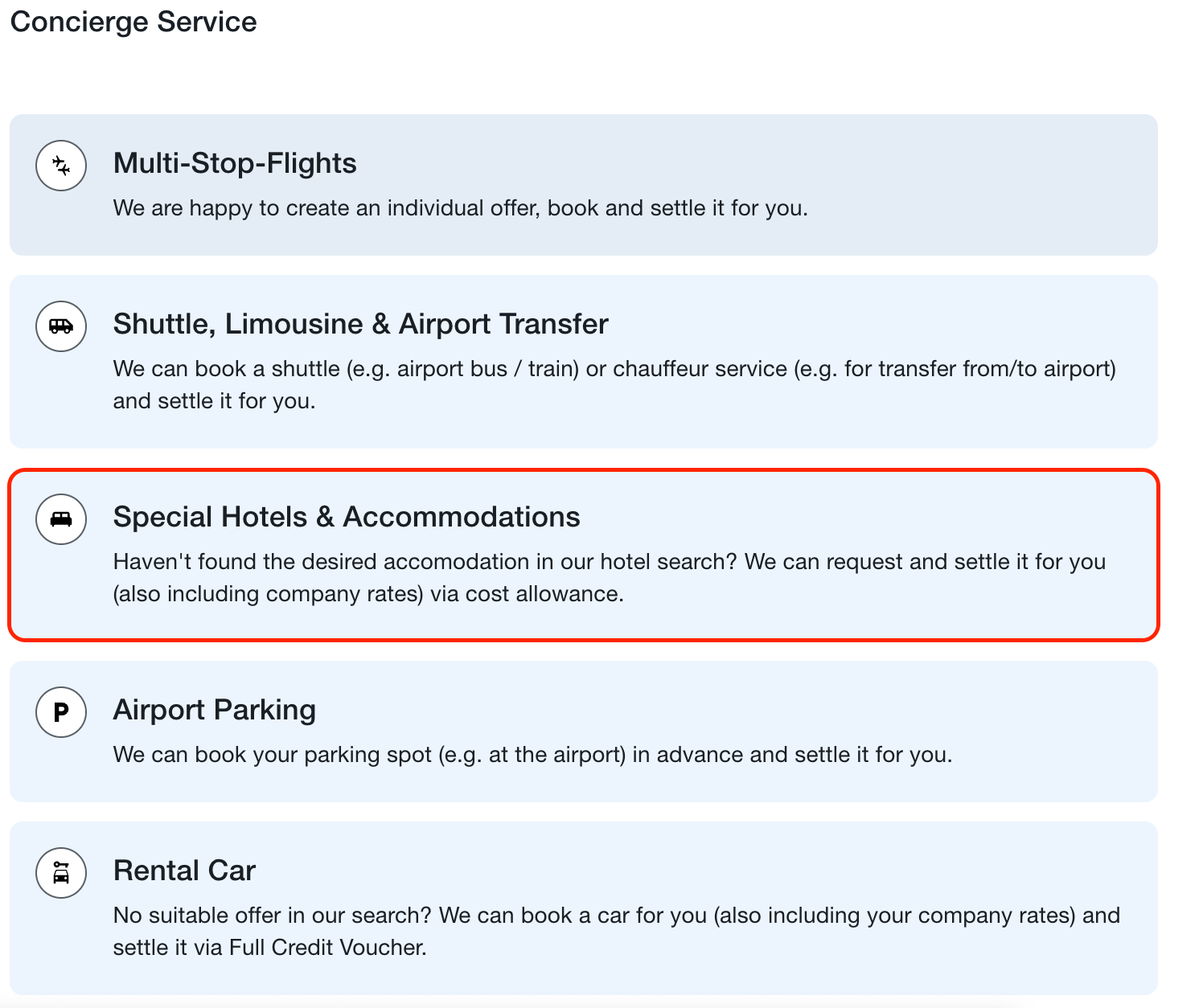Click the airport parking spot description
The image size is (1203, 1008).
click(532, 755)
